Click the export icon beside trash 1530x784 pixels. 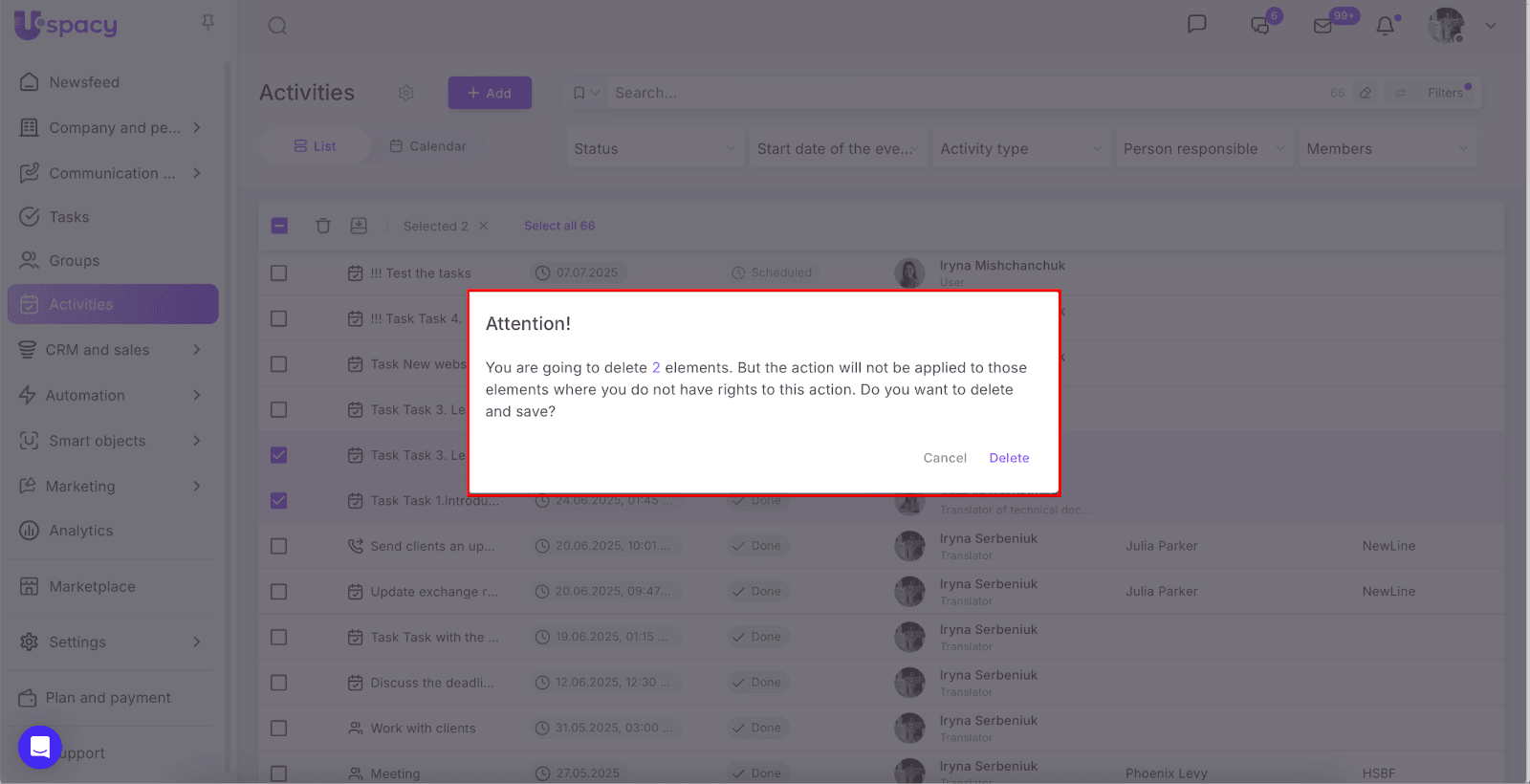coord(359,226)
